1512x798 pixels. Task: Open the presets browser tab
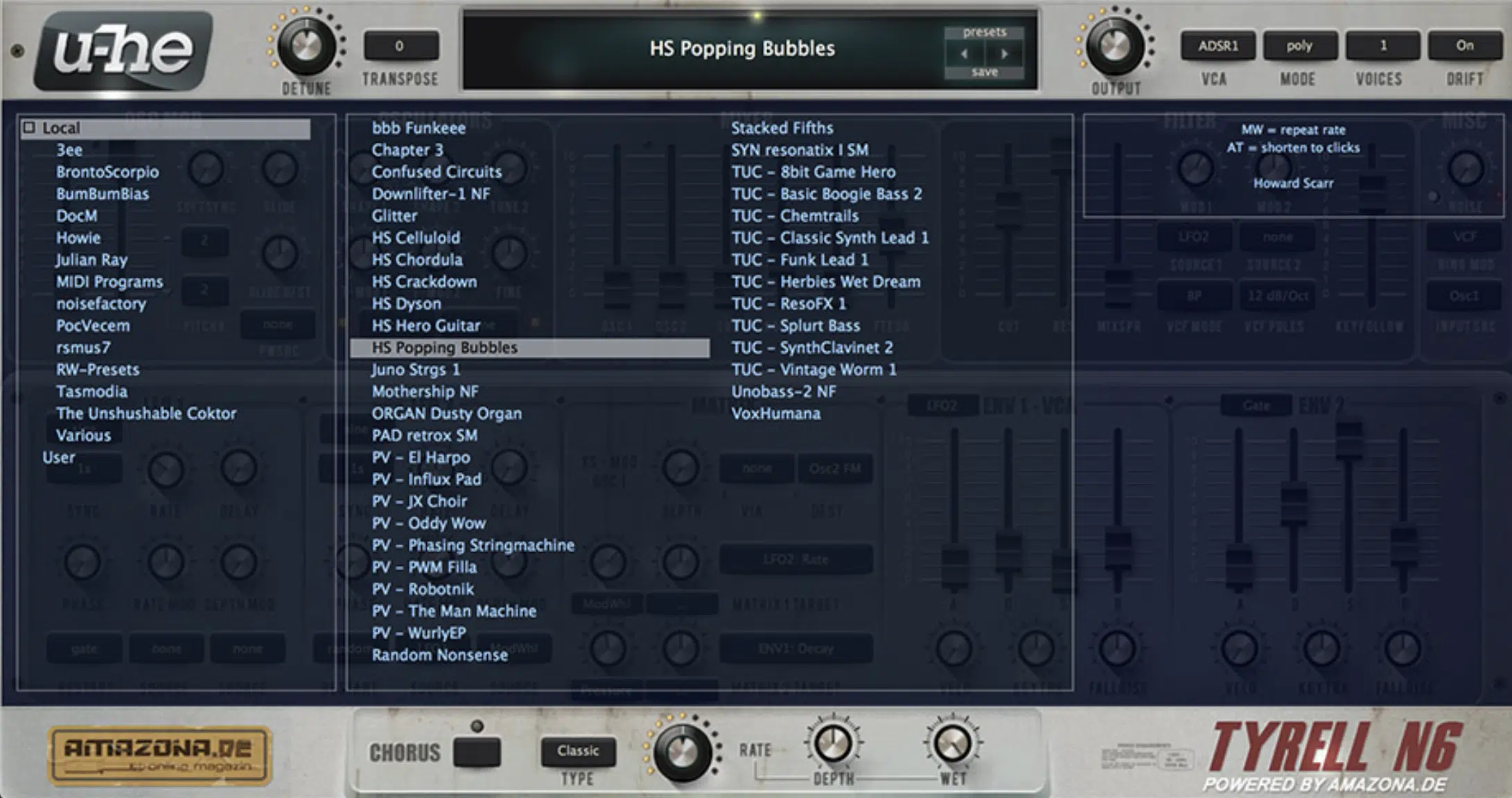[985, 32]
